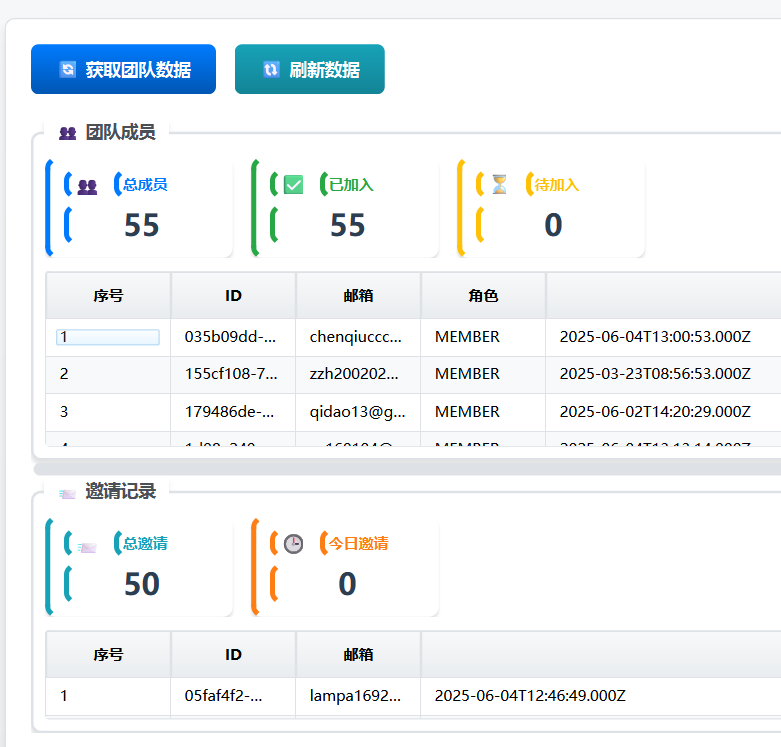Click the sync icon on 获取团队数据
The width and height of the screenshot is (781, 747).
coord(67,70)
